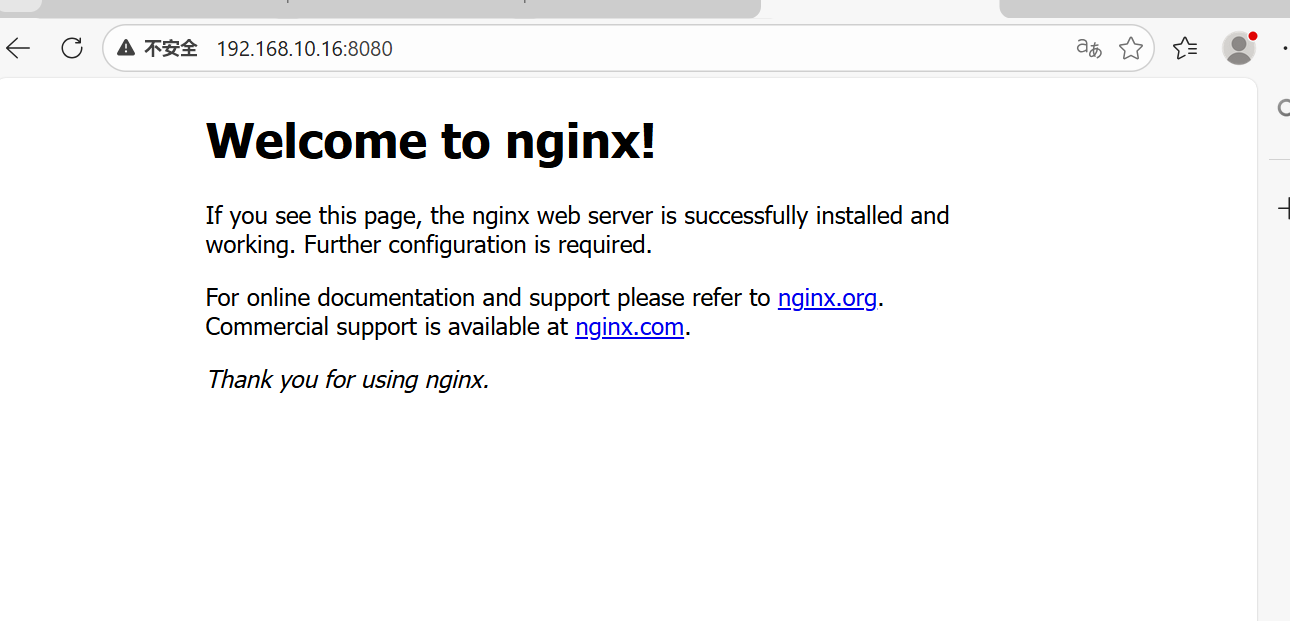Click the 'For online documentation and support' text
1290x621 pixels.
pyautogui.click(x=408, y=298)
